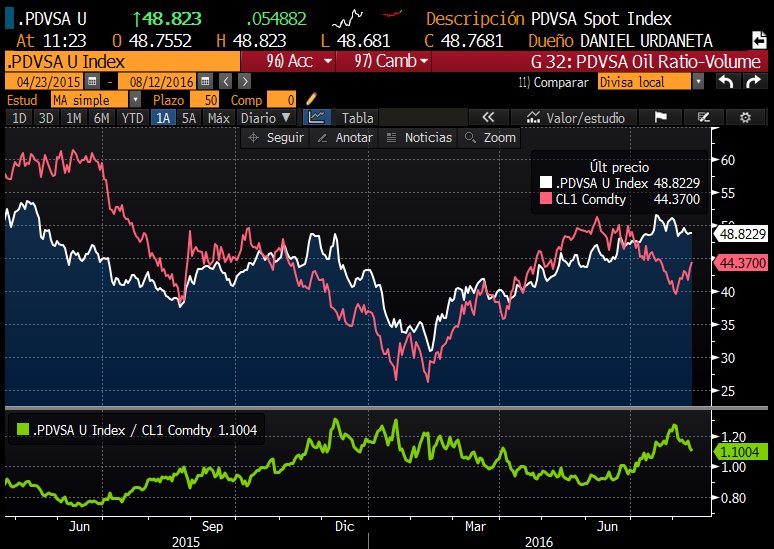Image resolution: width=774 pixels, height=549 pixels.
Task: Expand the MA simple study dropdown
Action: (135, 100)
